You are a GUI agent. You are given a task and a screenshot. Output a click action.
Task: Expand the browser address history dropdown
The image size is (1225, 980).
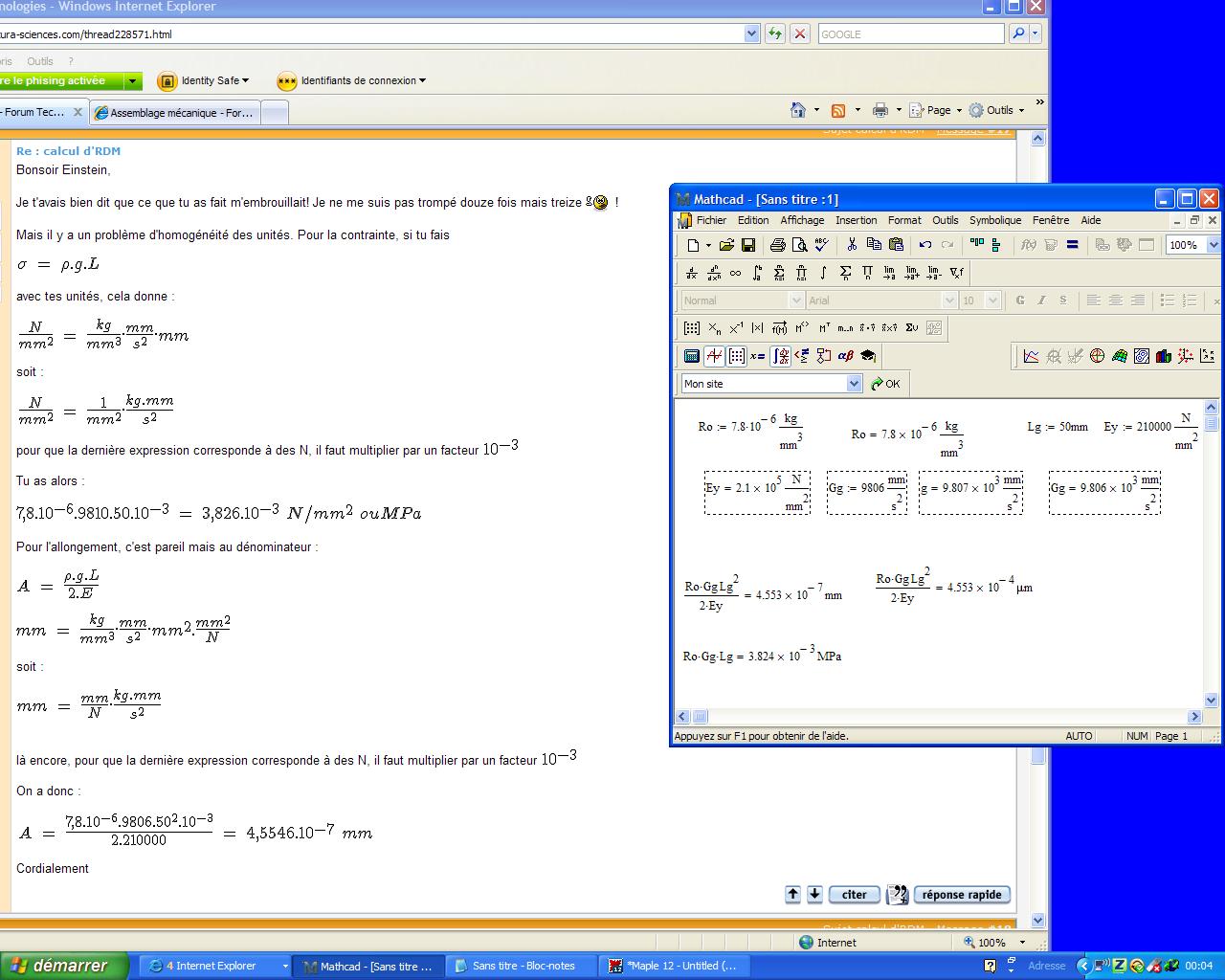751,34
